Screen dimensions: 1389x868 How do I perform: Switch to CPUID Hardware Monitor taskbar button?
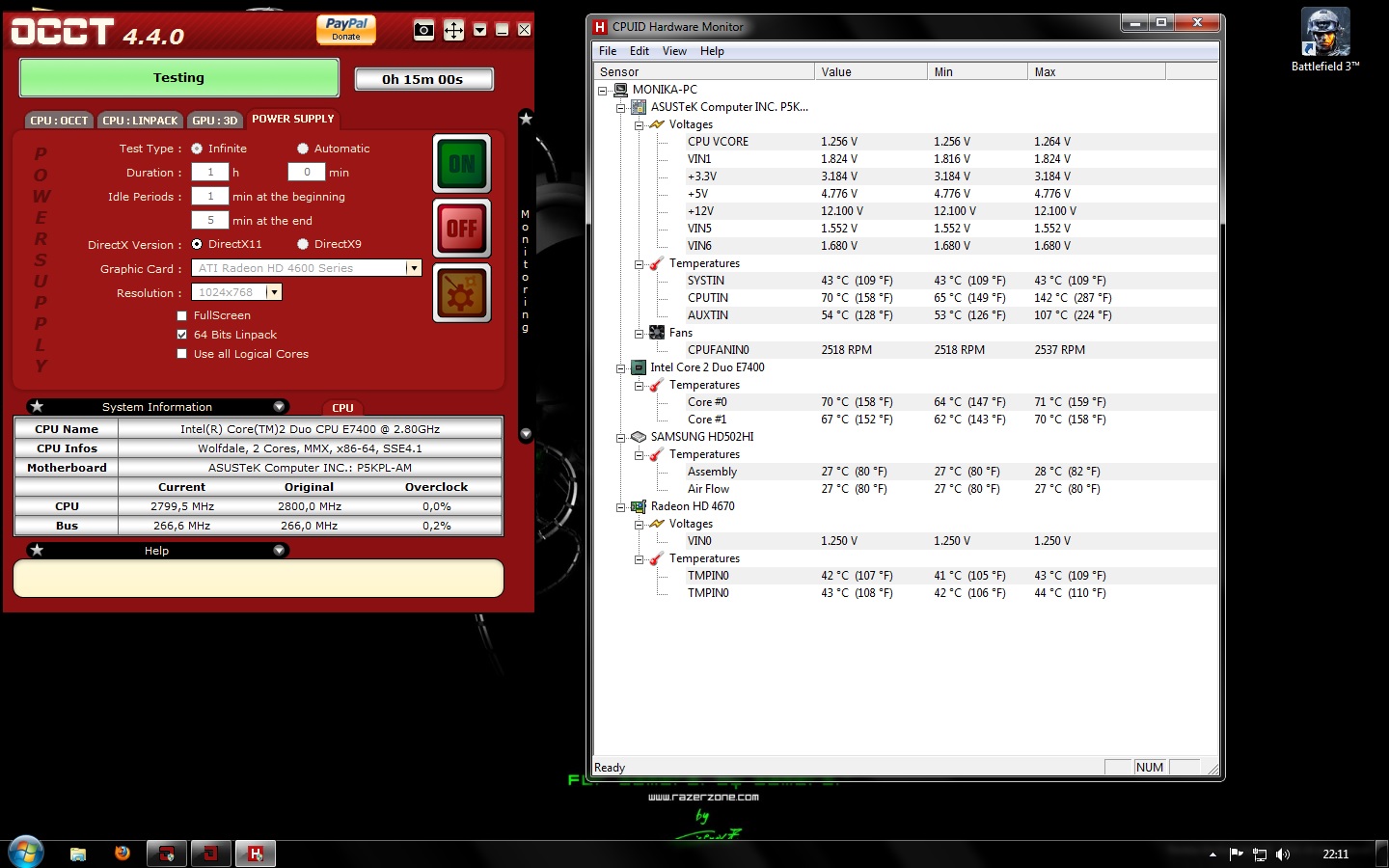256,854
